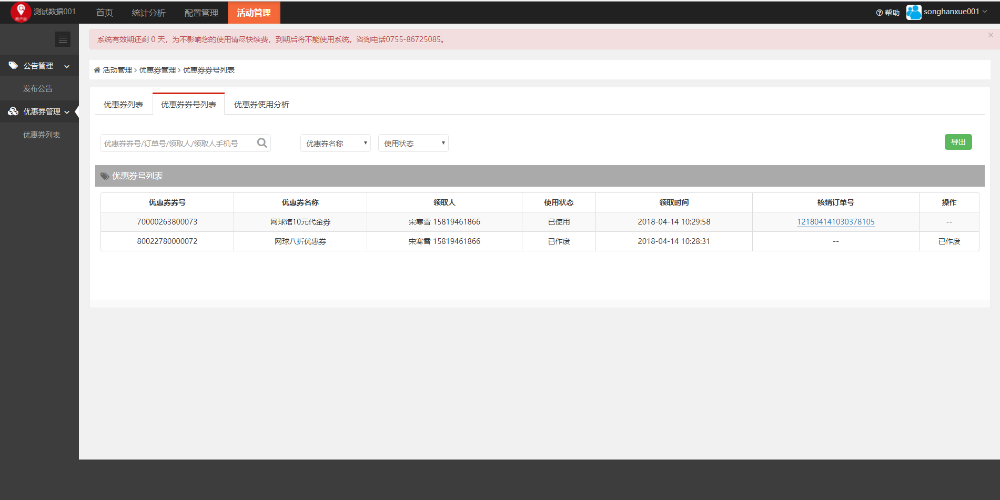Click the 已使用 status cell

(559, 222)
